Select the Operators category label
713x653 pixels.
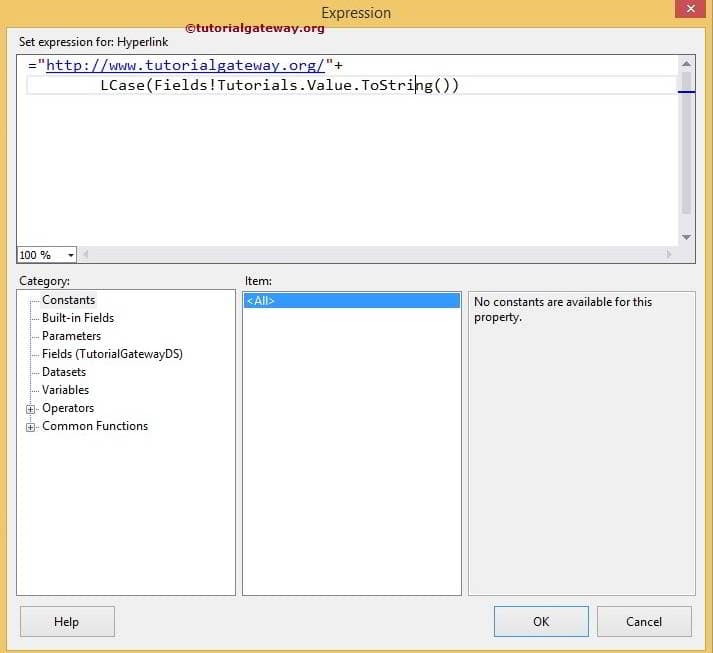pyautogui.click(x=68, y=408)
